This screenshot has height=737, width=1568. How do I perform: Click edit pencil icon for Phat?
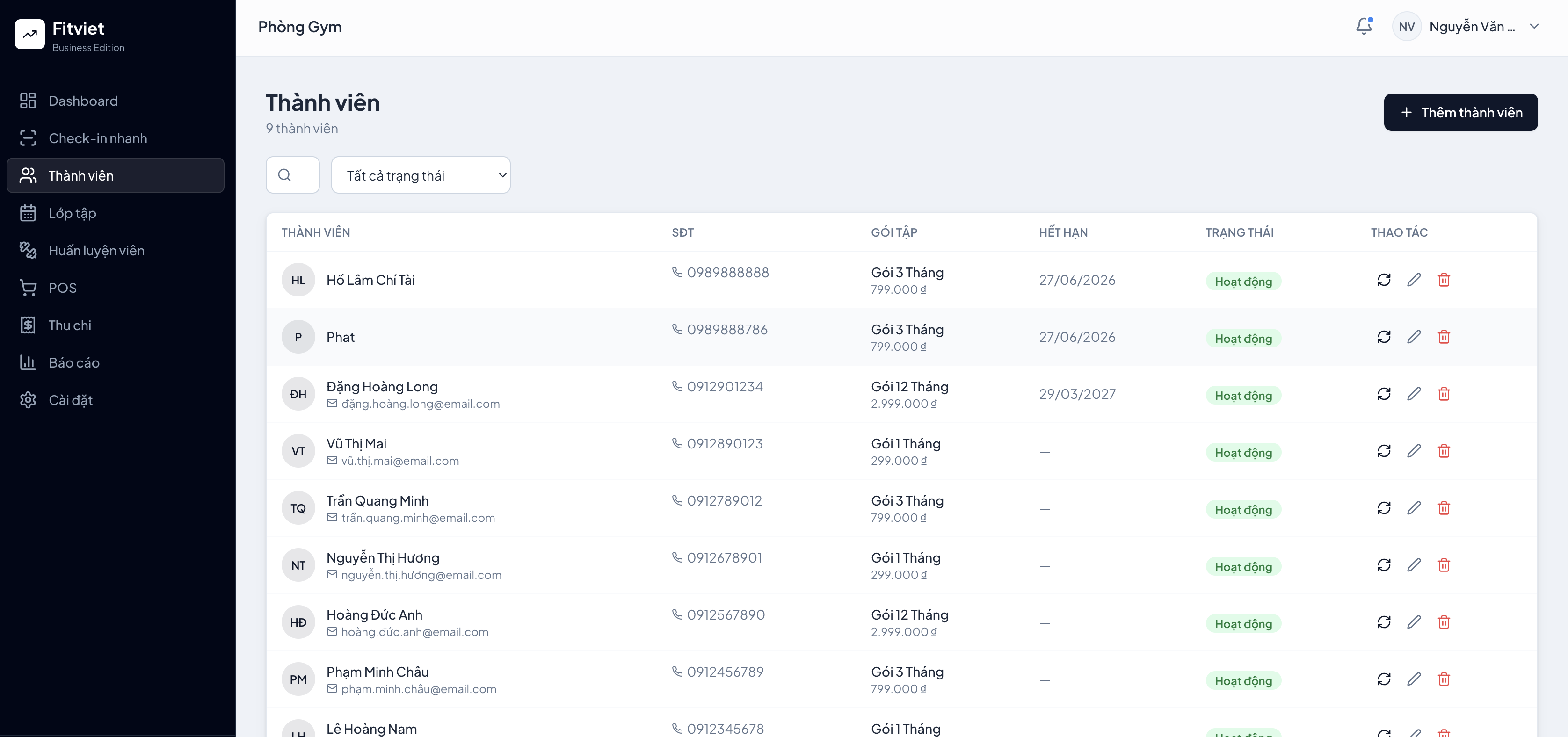1413,337
